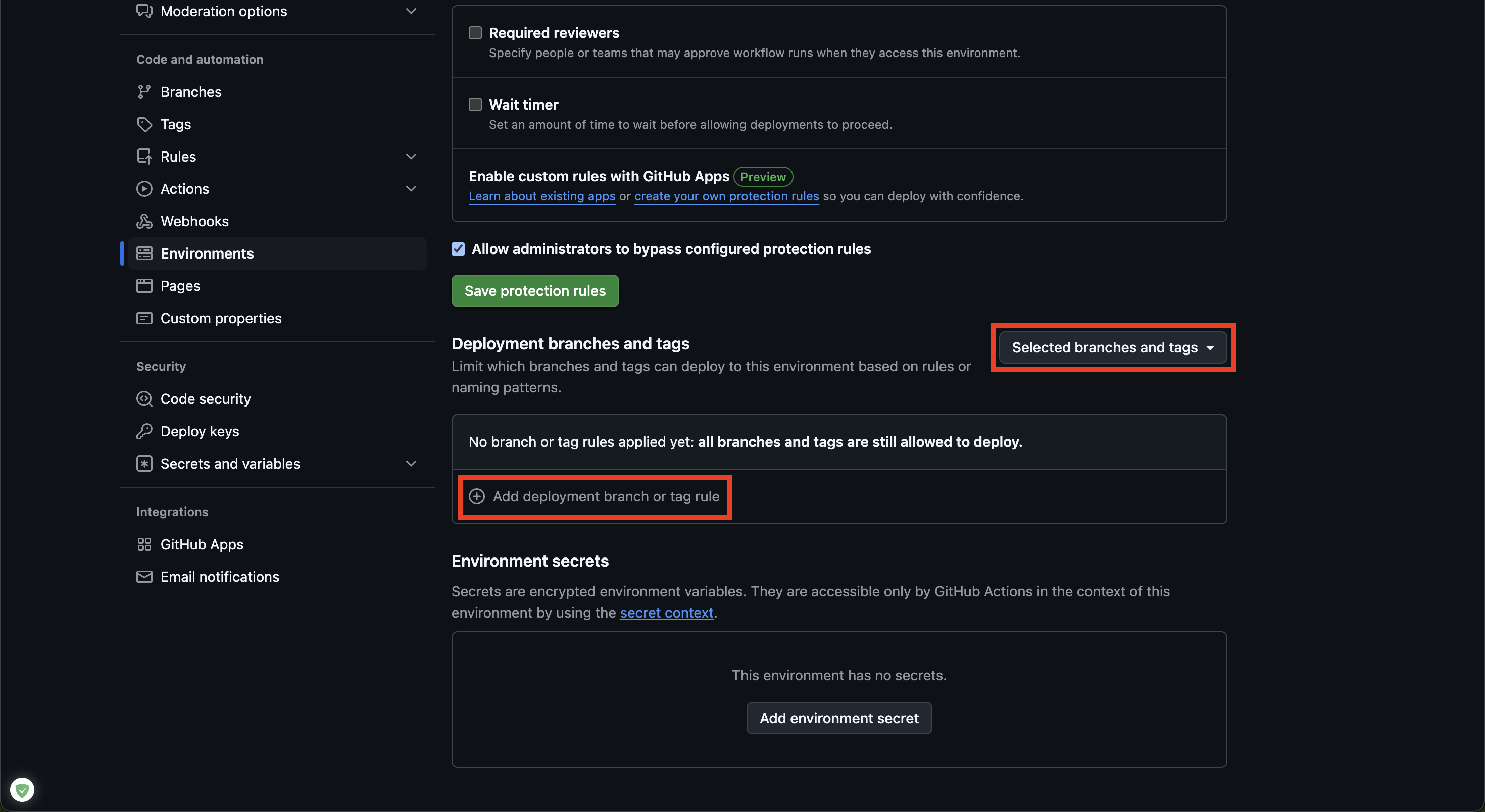Click the Webhooks icon
The width and height of the screenshot is (1485, 812).
pyautogui.click(x=144, y=221)
